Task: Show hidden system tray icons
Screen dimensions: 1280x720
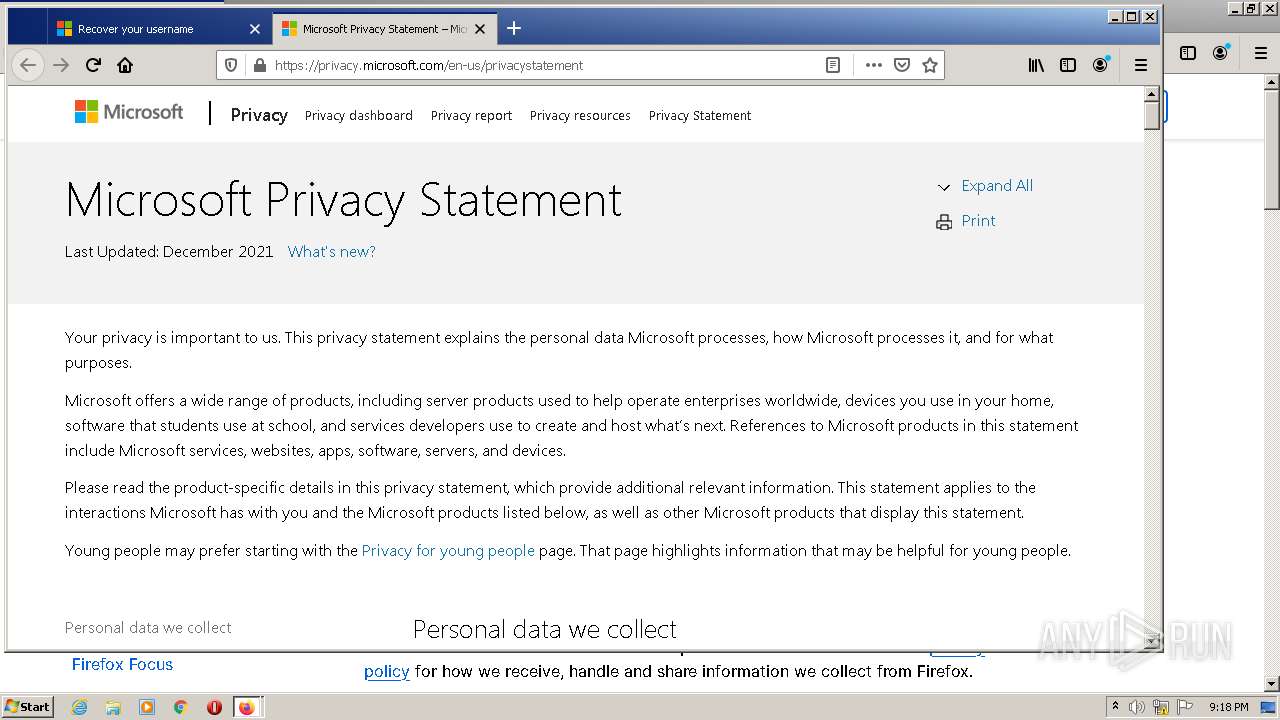Action: pos(1115,707)
